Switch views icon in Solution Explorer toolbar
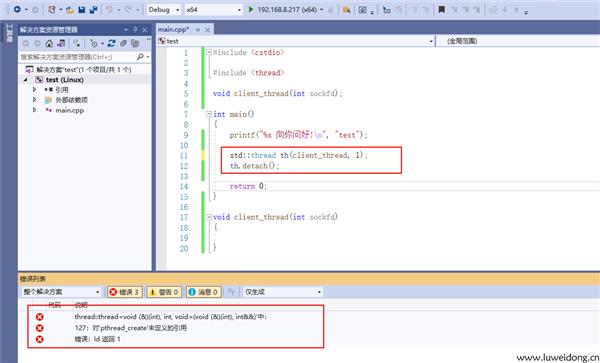 click(x=61, y=44)
